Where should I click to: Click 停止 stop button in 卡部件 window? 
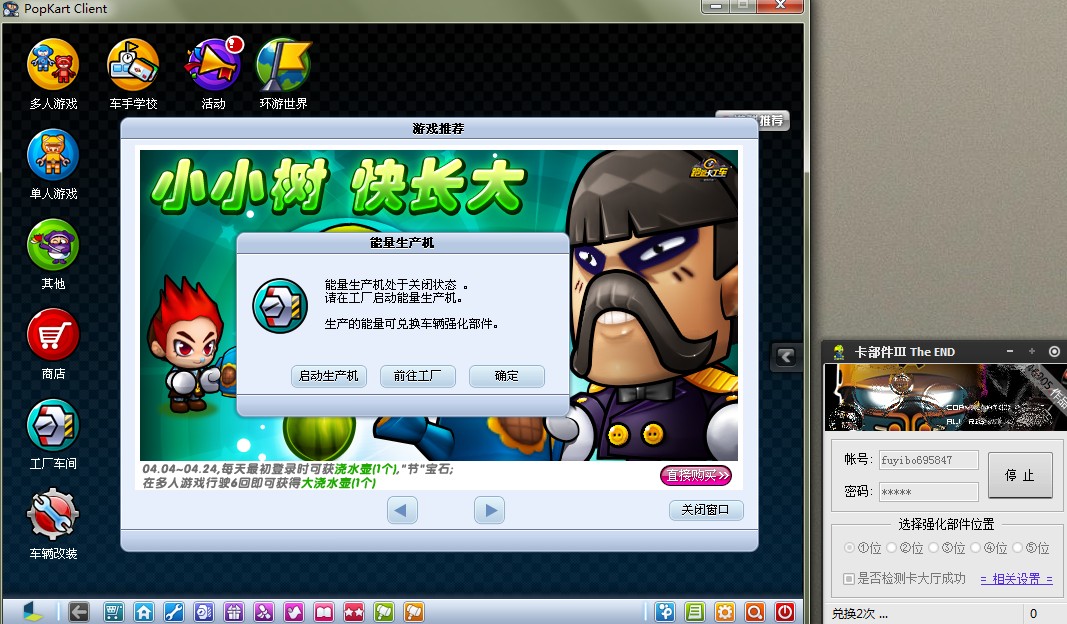[x=1020, y=475]
